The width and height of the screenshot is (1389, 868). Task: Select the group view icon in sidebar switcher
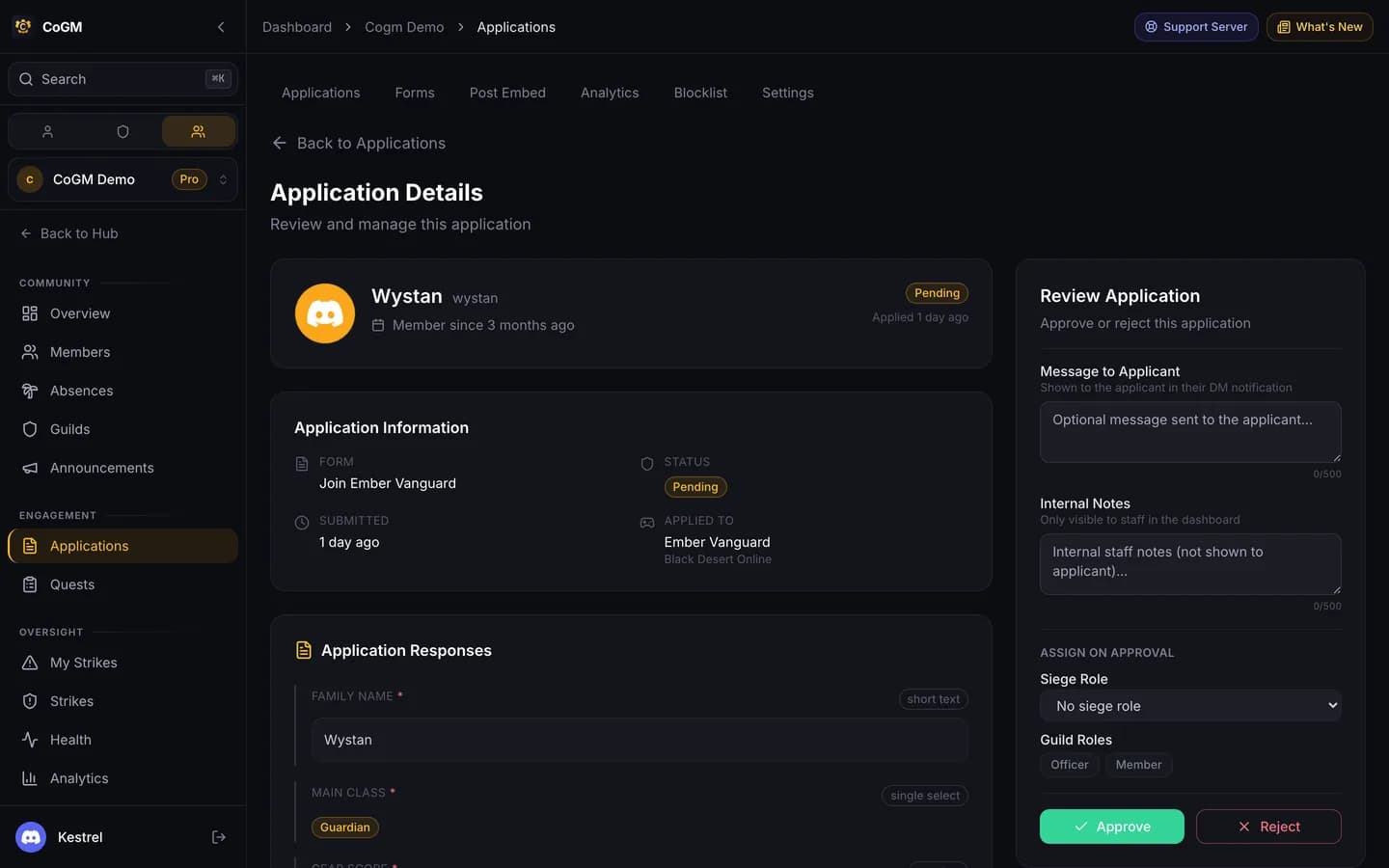pyautogui.click(x=199, y=131)
